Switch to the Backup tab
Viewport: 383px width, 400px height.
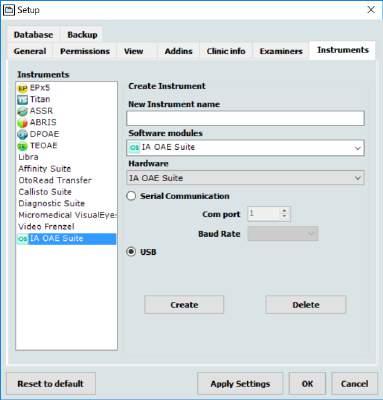(x=82, y=35)
